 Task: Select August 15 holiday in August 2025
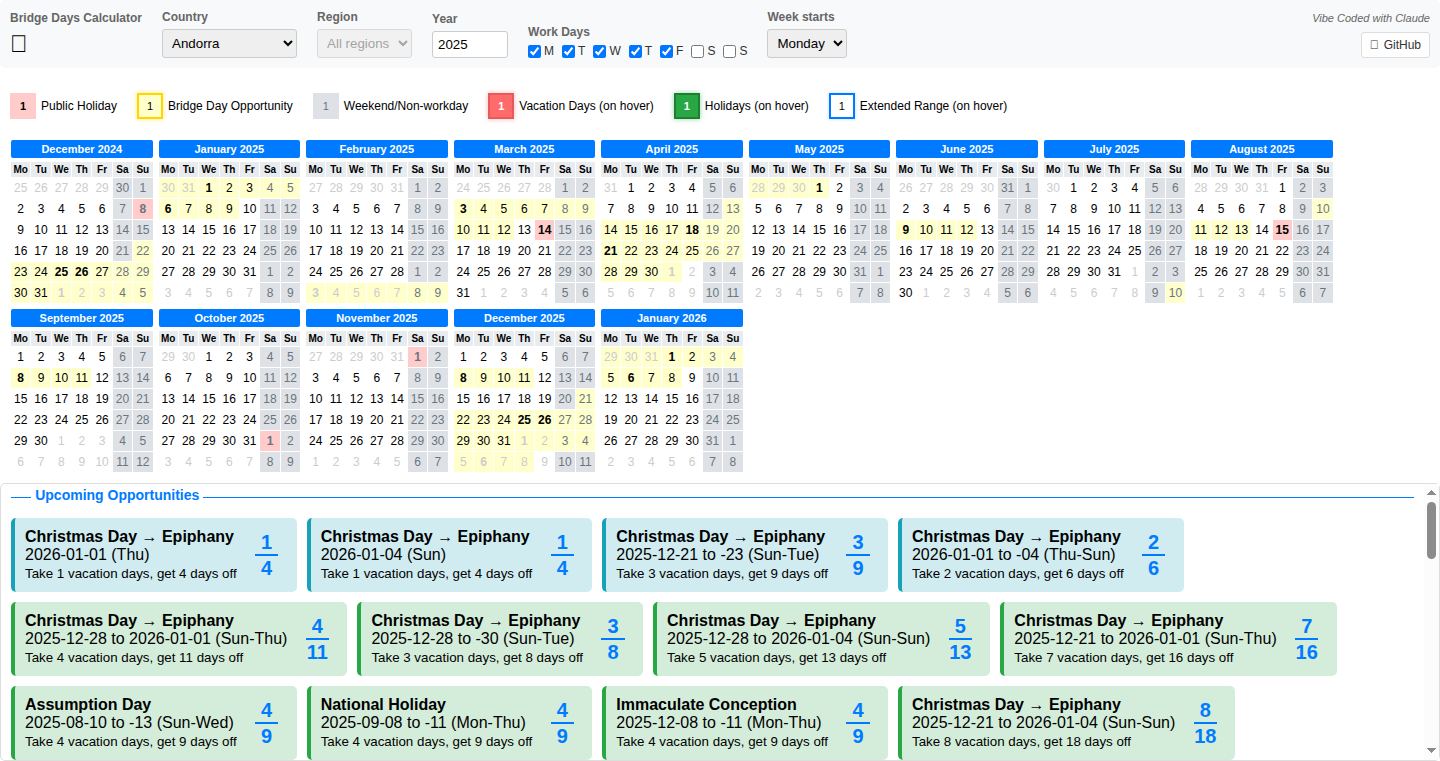(1282, 229)
